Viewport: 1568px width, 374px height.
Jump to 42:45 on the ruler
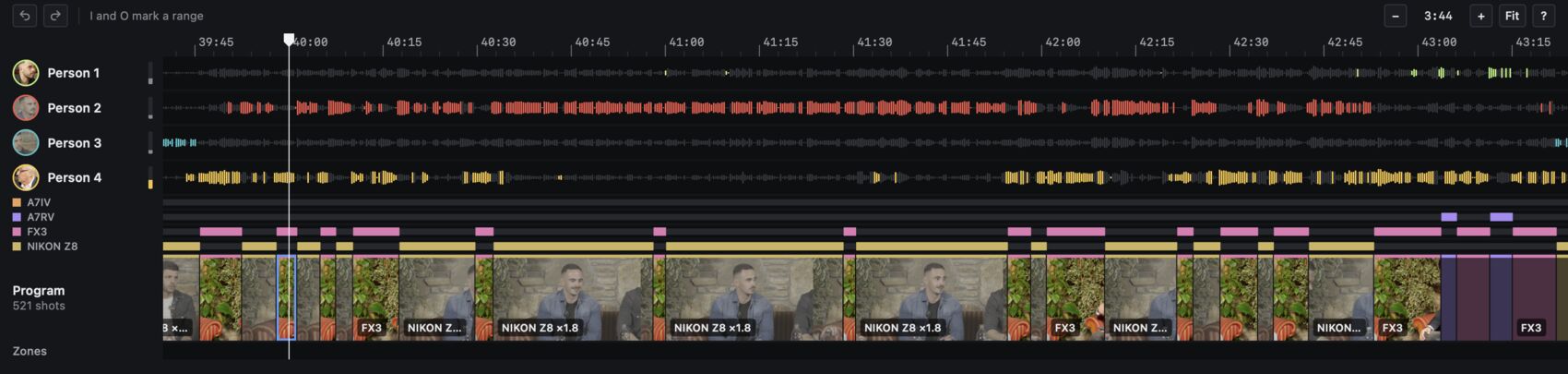pyautogui.click(x=1345, y=42)
